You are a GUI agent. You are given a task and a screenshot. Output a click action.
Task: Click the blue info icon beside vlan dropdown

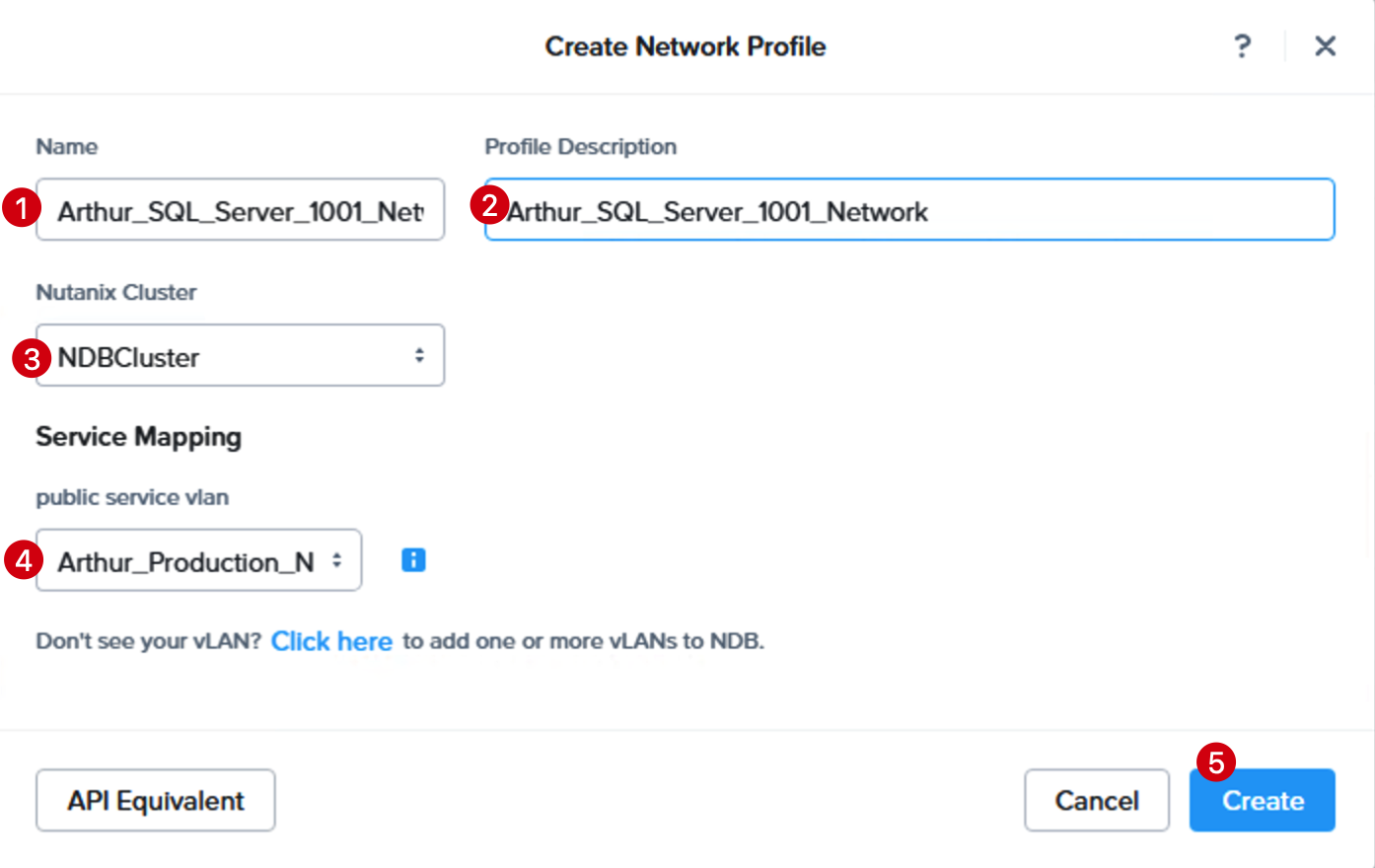click(414, 560)
